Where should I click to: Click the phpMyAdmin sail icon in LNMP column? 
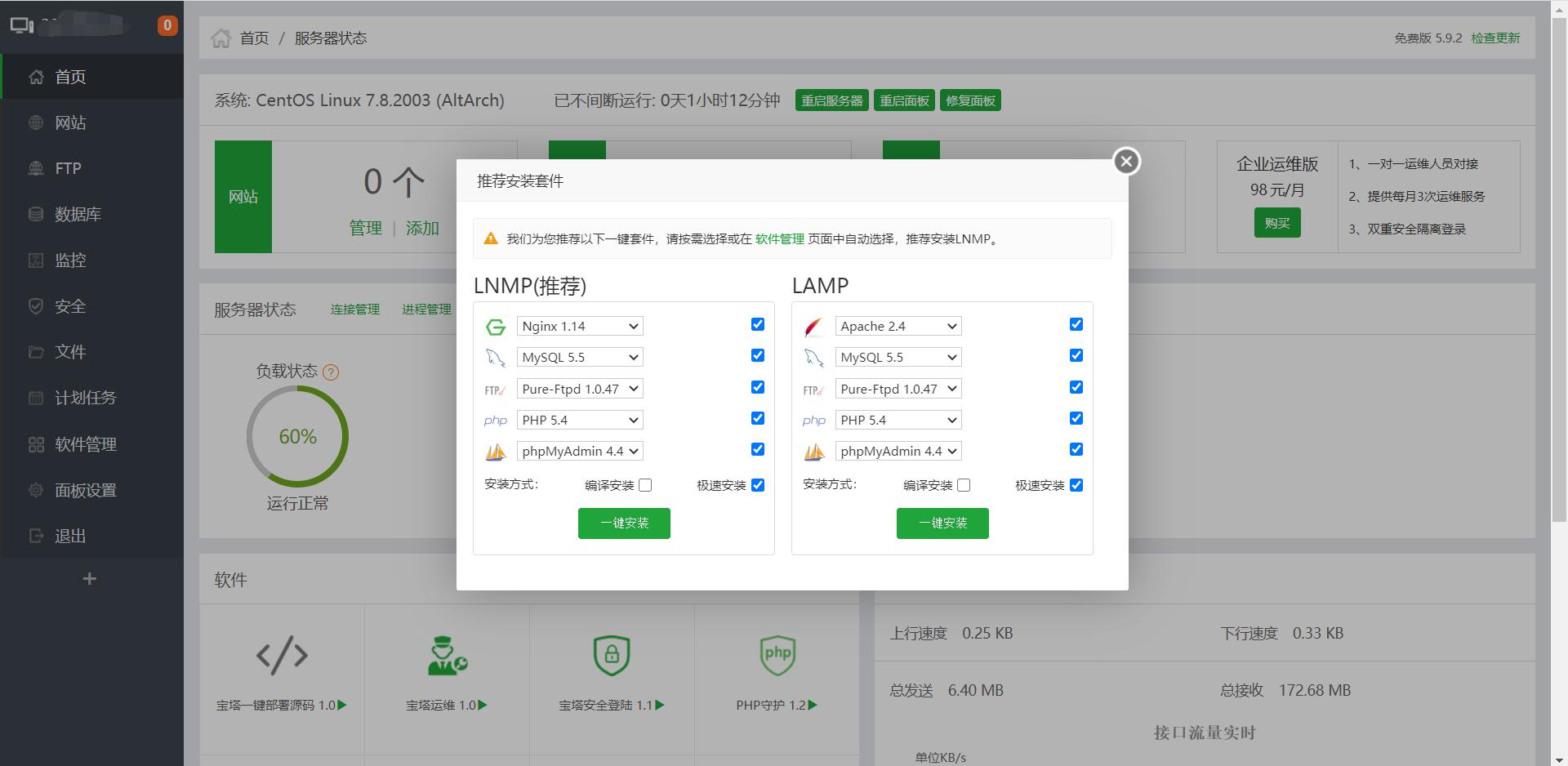point(496,450)
